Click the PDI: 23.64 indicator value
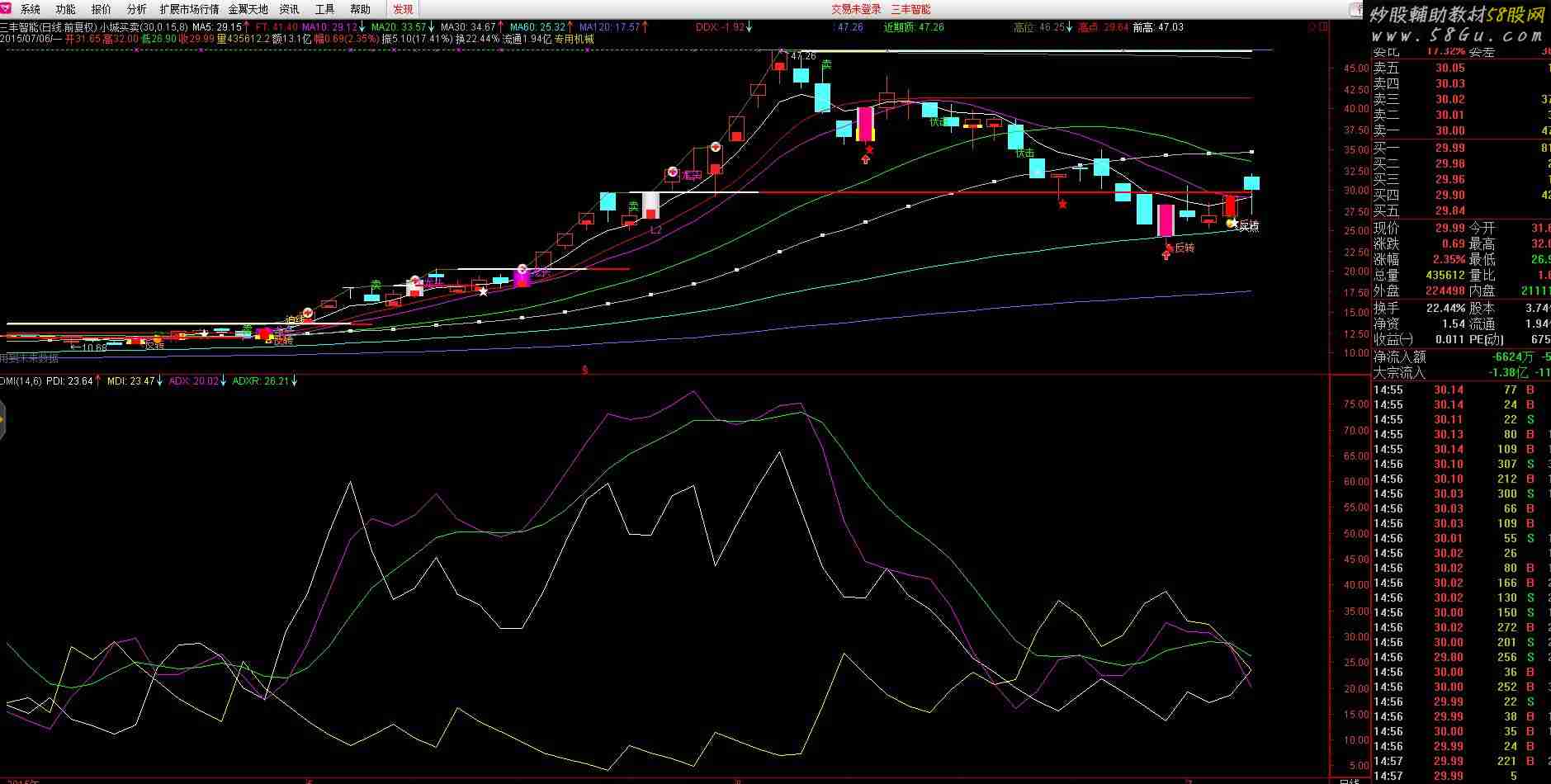1551x784 pixels. coord(70,381)
